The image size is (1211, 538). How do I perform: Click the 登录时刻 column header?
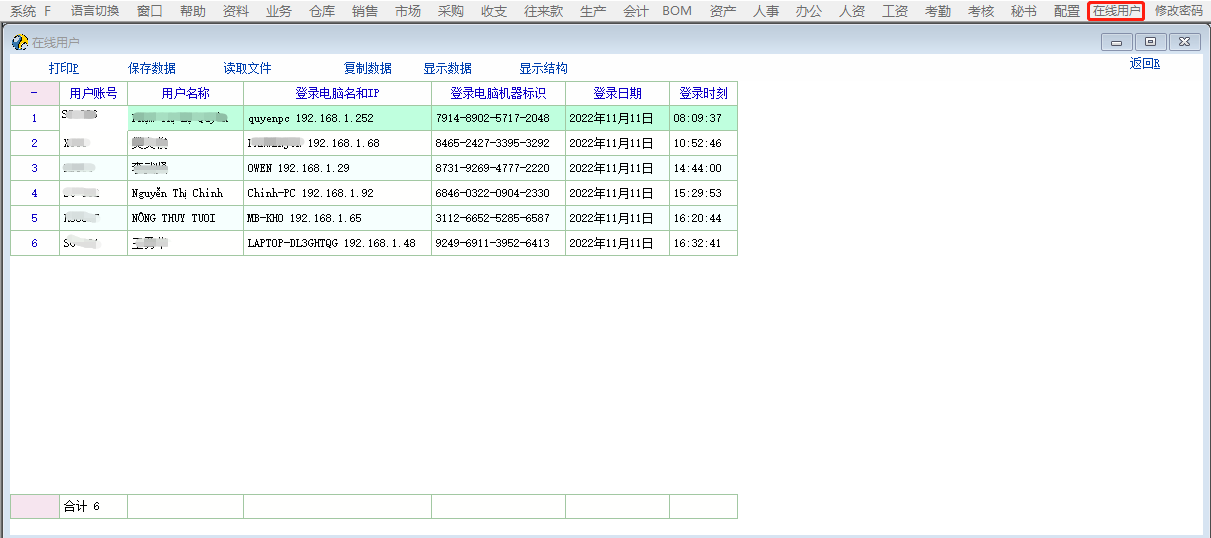click(x=703, y=93)
